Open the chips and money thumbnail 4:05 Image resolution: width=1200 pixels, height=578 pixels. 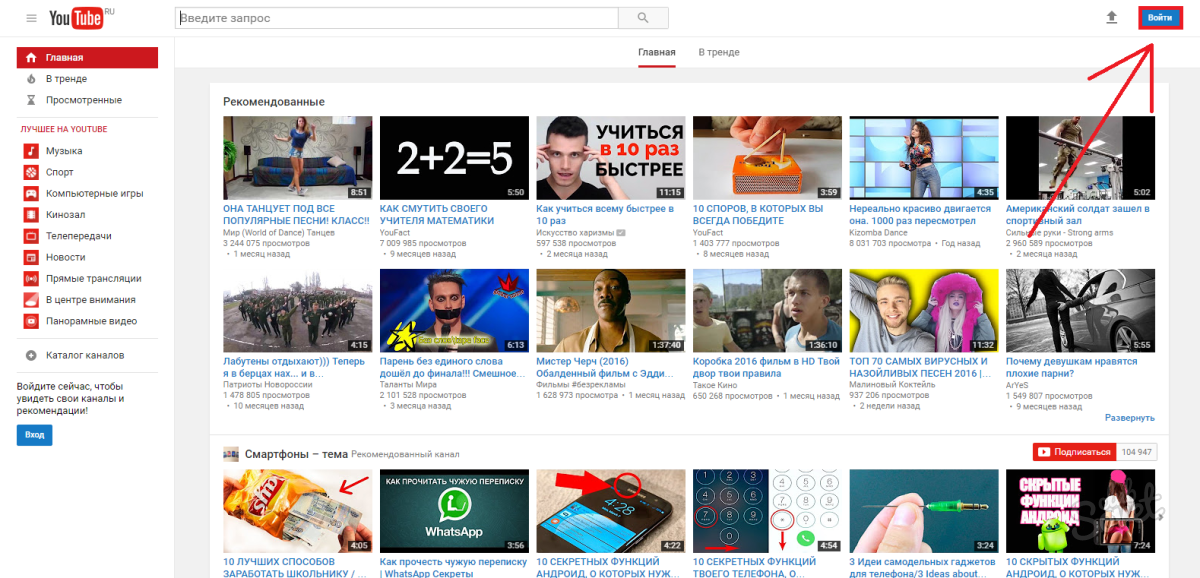297,511
